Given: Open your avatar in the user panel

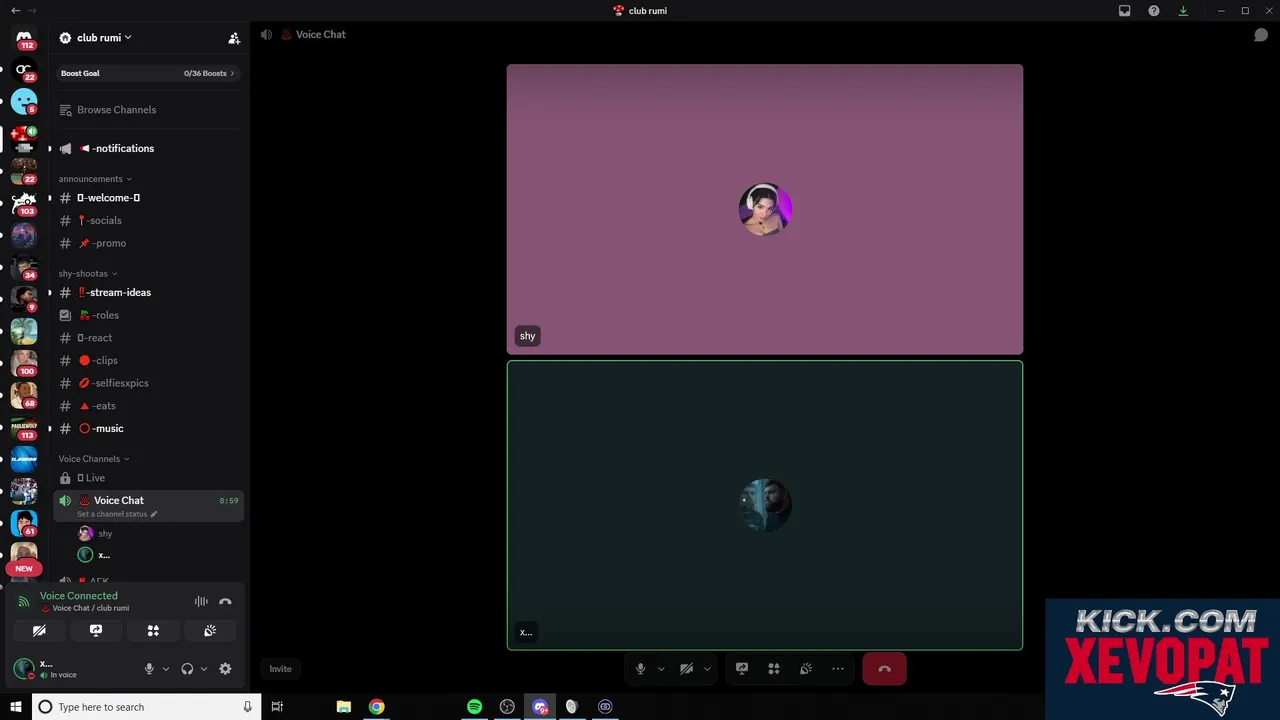Looking at the screenshot, I should (x=23, y=669).
